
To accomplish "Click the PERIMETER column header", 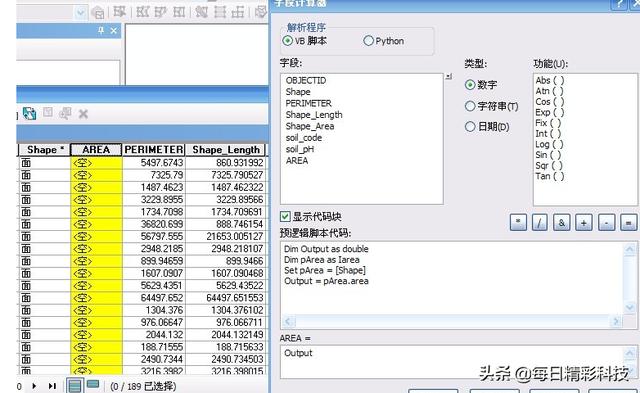I will 153,150.
